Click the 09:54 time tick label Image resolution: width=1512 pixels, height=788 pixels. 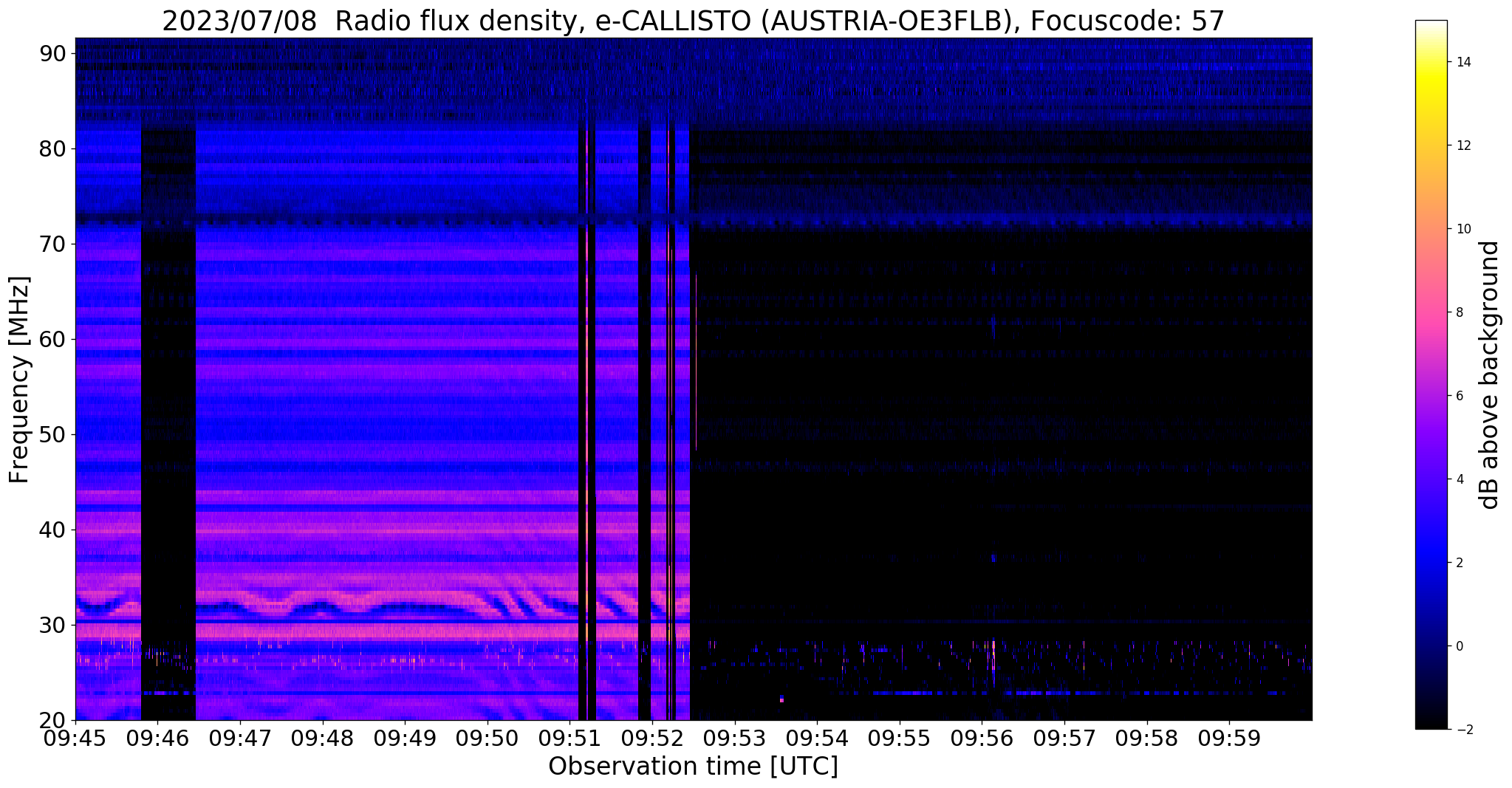pyautogui.click(x=817, y=738)
